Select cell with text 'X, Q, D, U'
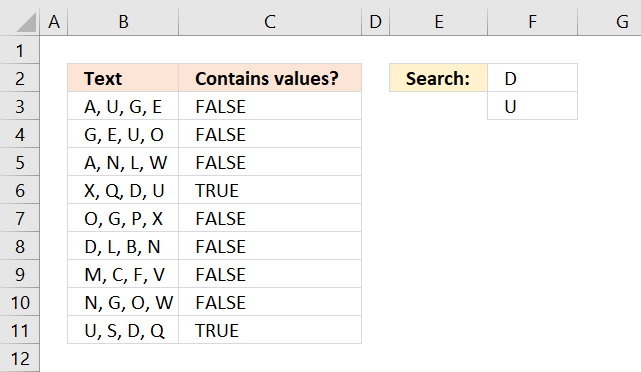 (x=123, y=190)
